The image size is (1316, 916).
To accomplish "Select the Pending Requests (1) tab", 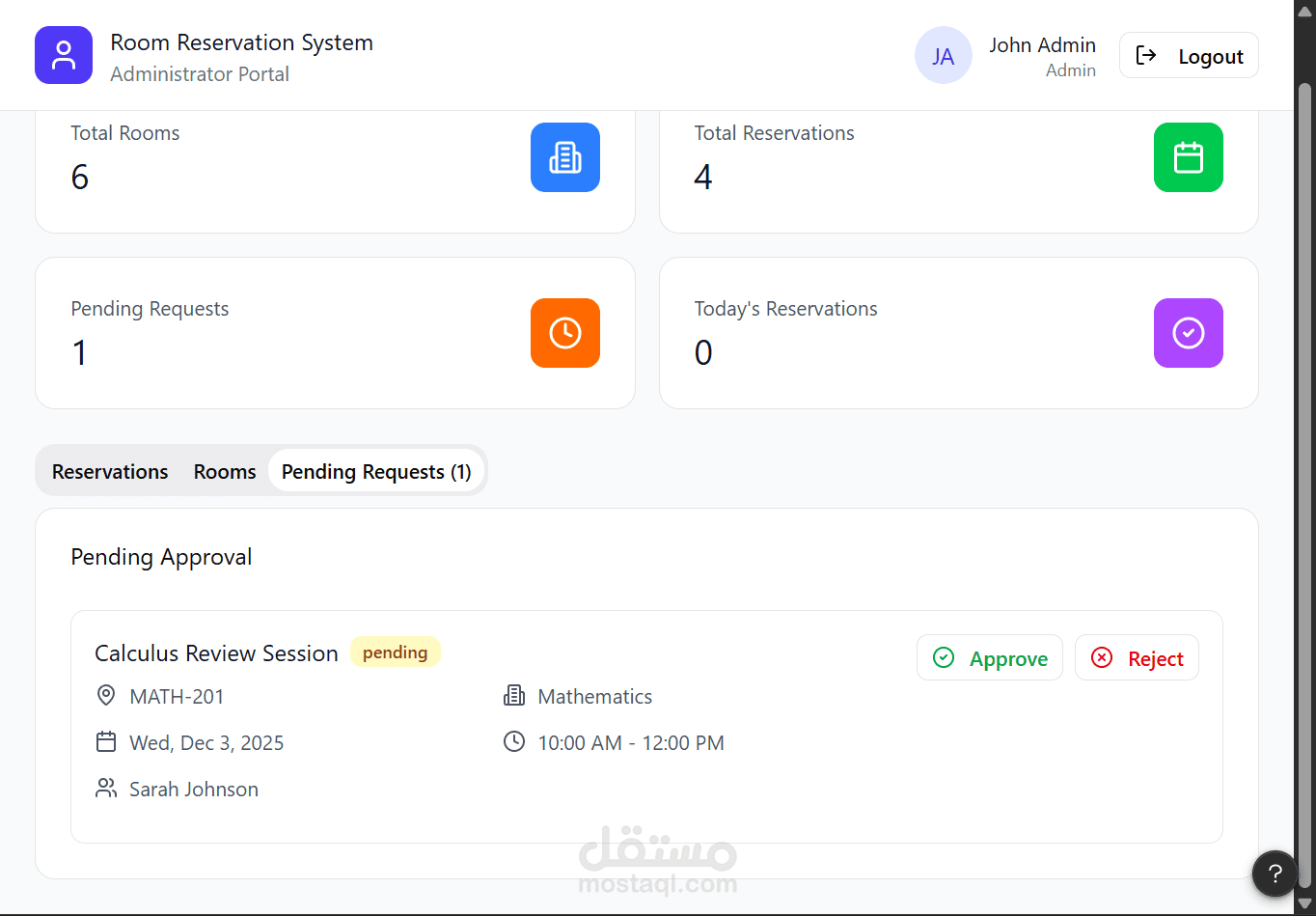I will [x=376, y=471].
